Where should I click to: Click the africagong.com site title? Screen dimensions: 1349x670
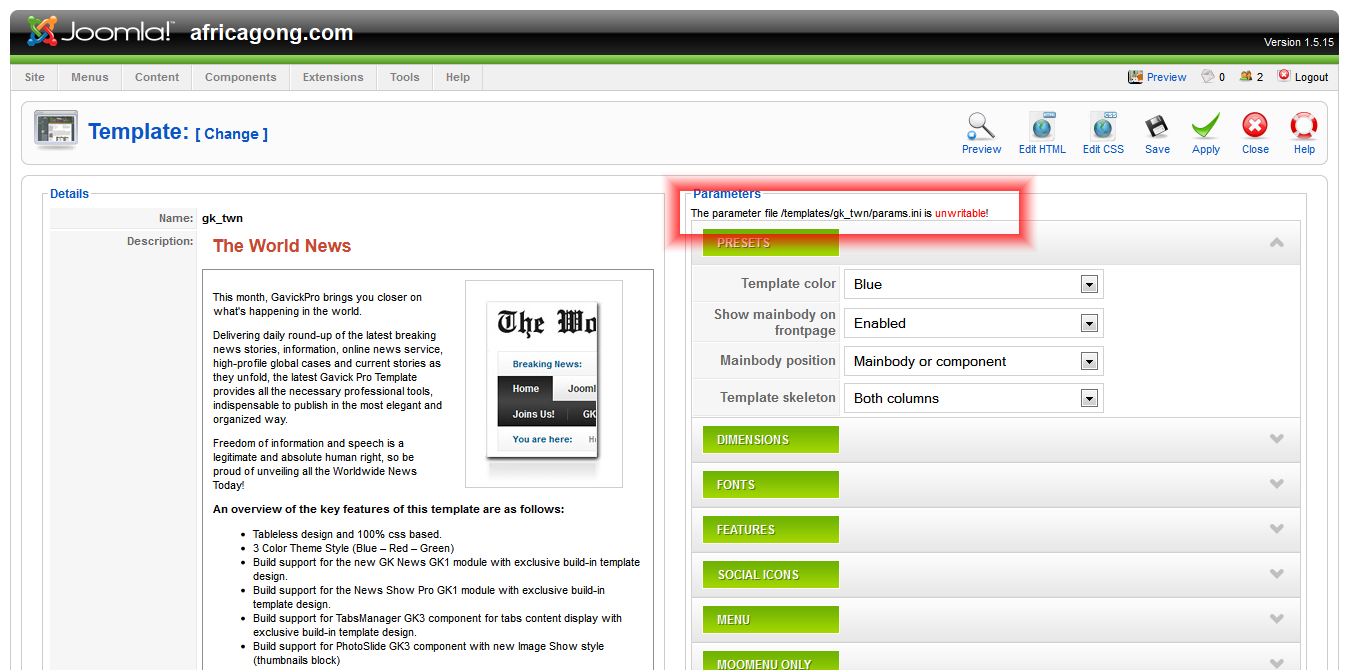(x=272, y=33)
